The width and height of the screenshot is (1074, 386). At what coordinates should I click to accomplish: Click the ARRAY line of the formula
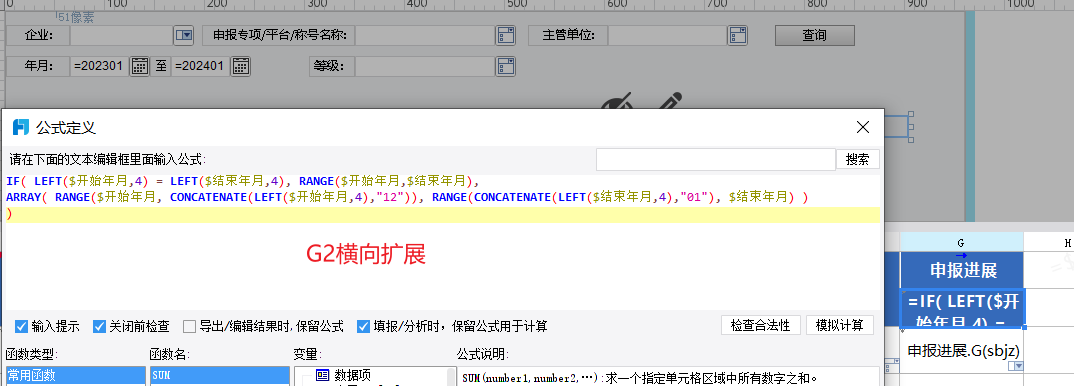408,198
